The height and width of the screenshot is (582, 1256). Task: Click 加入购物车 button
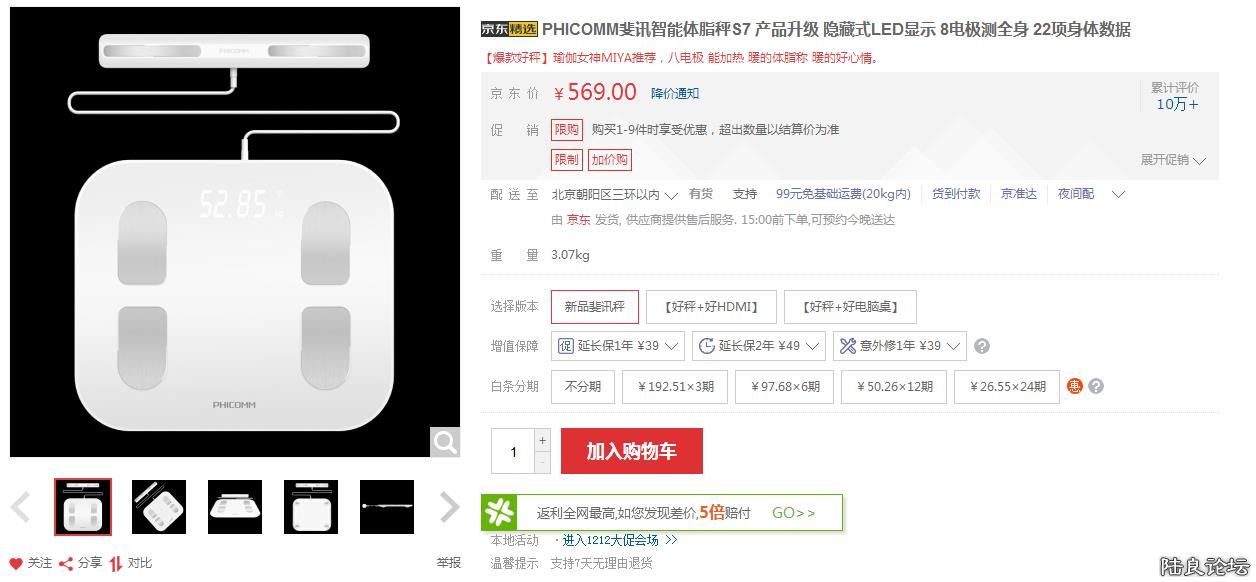coord(632,451)
